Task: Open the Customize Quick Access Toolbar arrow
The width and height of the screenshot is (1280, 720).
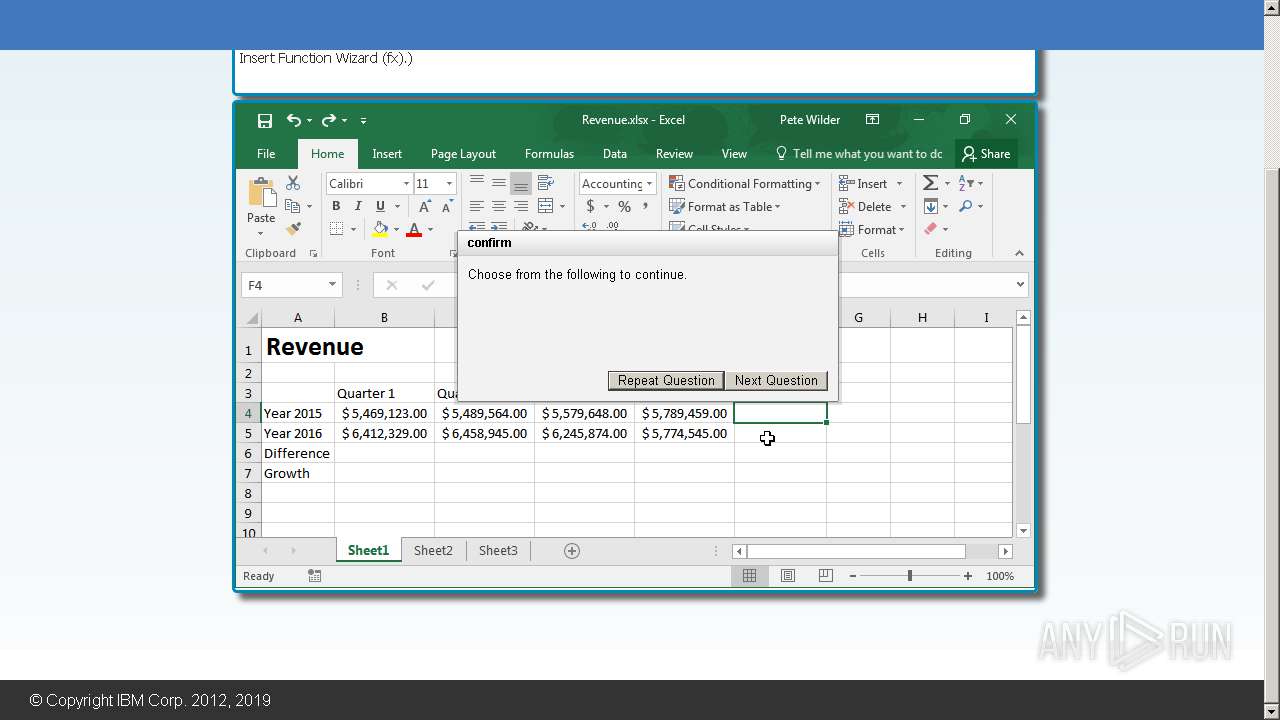Action: pos(363,121)
